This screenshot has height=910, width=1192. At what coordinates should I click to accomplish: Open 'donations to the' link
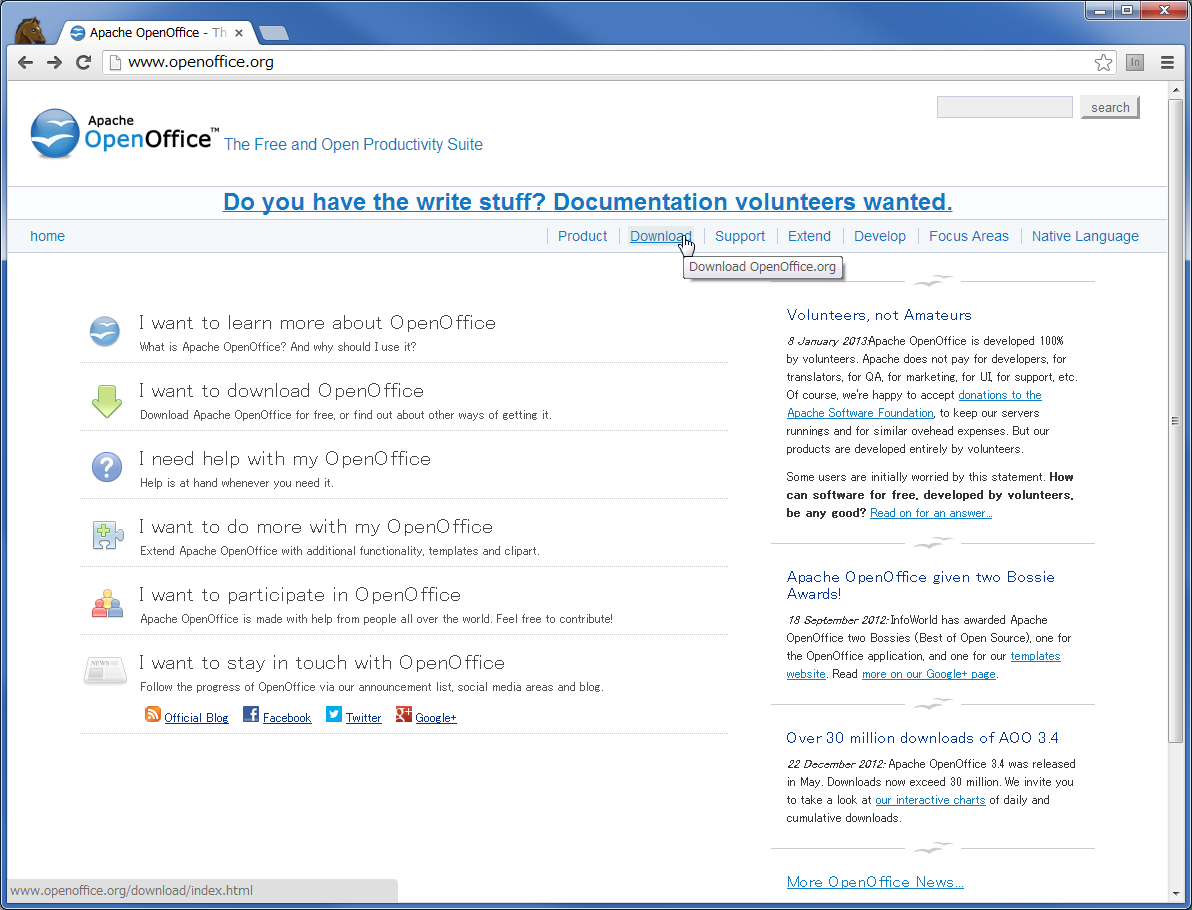1000,395
